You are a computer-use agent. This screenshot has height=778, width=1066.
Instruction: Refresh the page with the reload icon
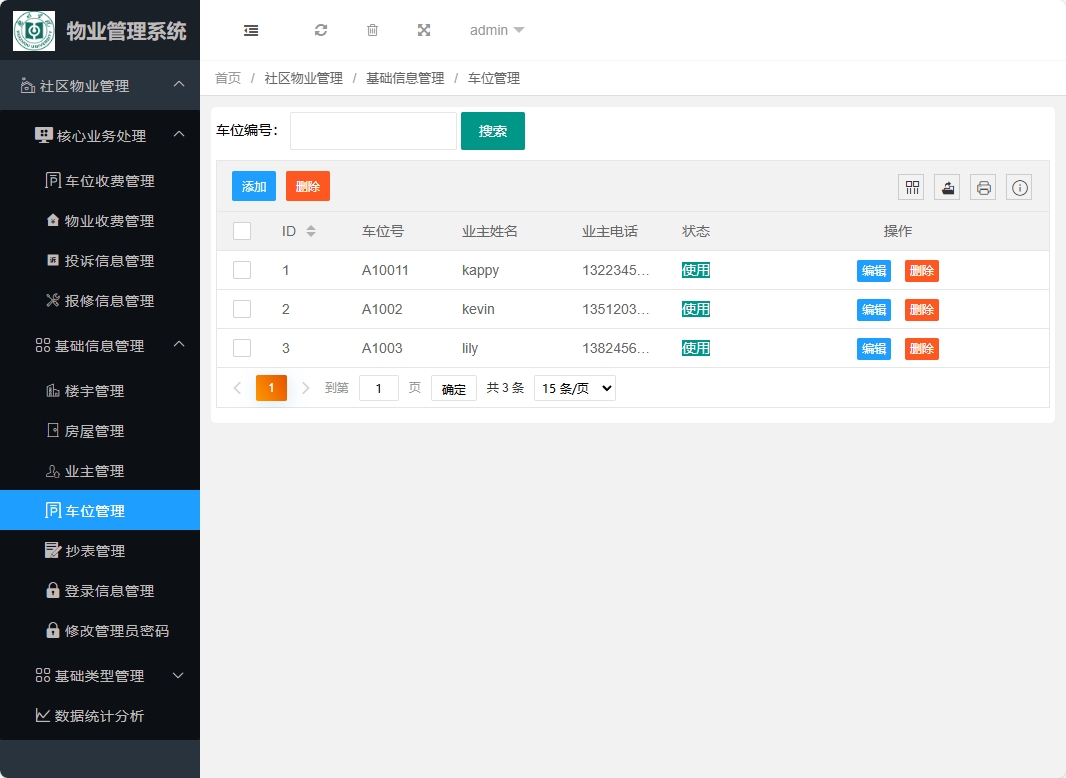(x=320, y=30)
